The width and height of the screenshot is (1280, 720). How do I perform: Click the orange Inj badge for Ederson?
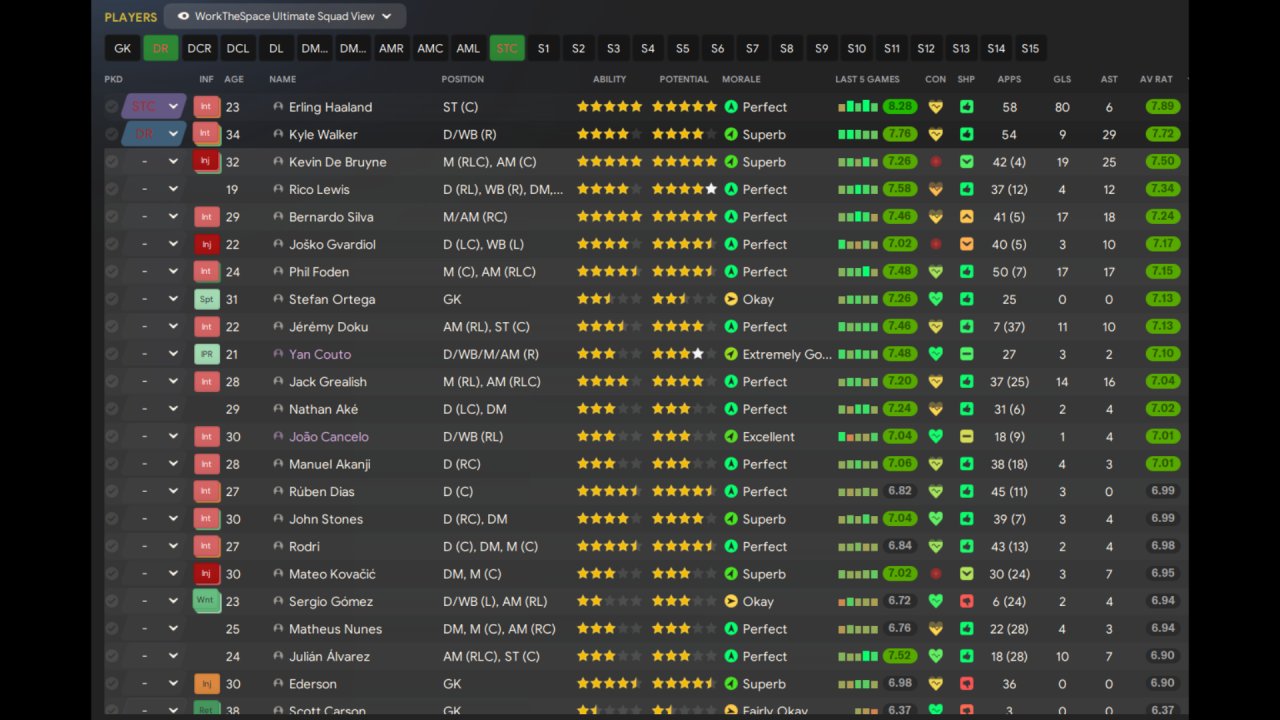207,684
